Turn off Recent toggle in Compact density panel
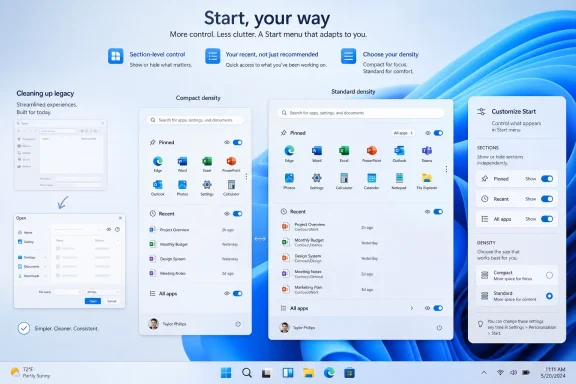The width and height of the screenshot is (576, 384). [237, 213]
